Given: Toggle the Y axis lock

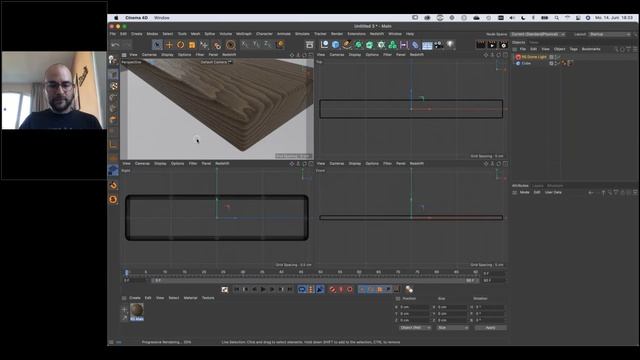Looking at the screenshot, I should point(256,44).
